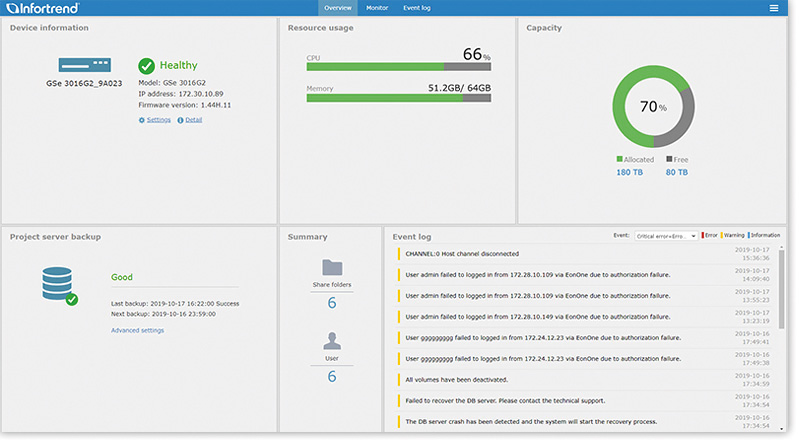Click the 80 TB free value
Viewport: 800px width, 444px height.
click(677, 172)
